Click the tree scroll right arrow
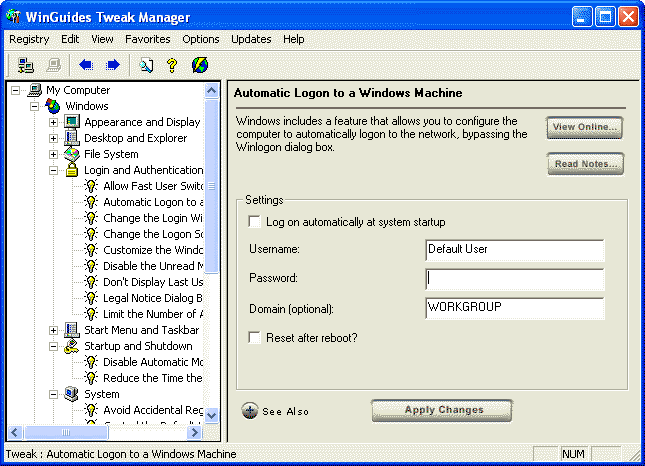The width and height of the screenshot is (645, 466). point(195,432)
